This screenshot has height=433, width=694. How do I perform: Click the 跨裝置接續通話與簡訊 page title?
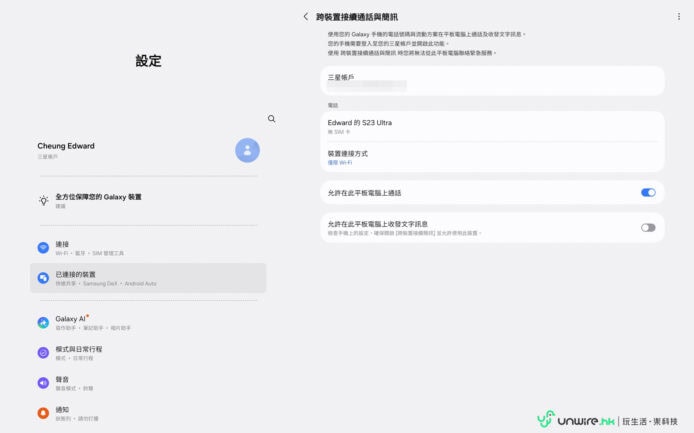point(357,17)
